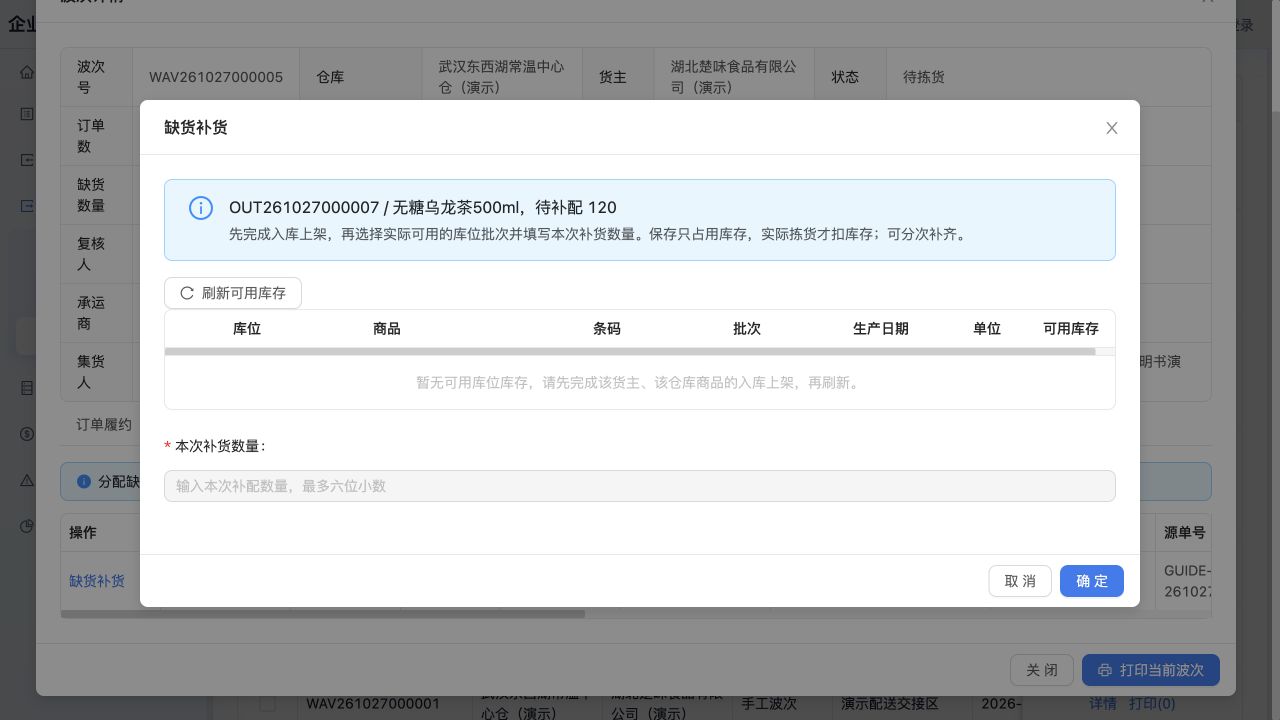
Task: Click the 源单号 column header in the drawer
Action: (x=1185, y=533)
